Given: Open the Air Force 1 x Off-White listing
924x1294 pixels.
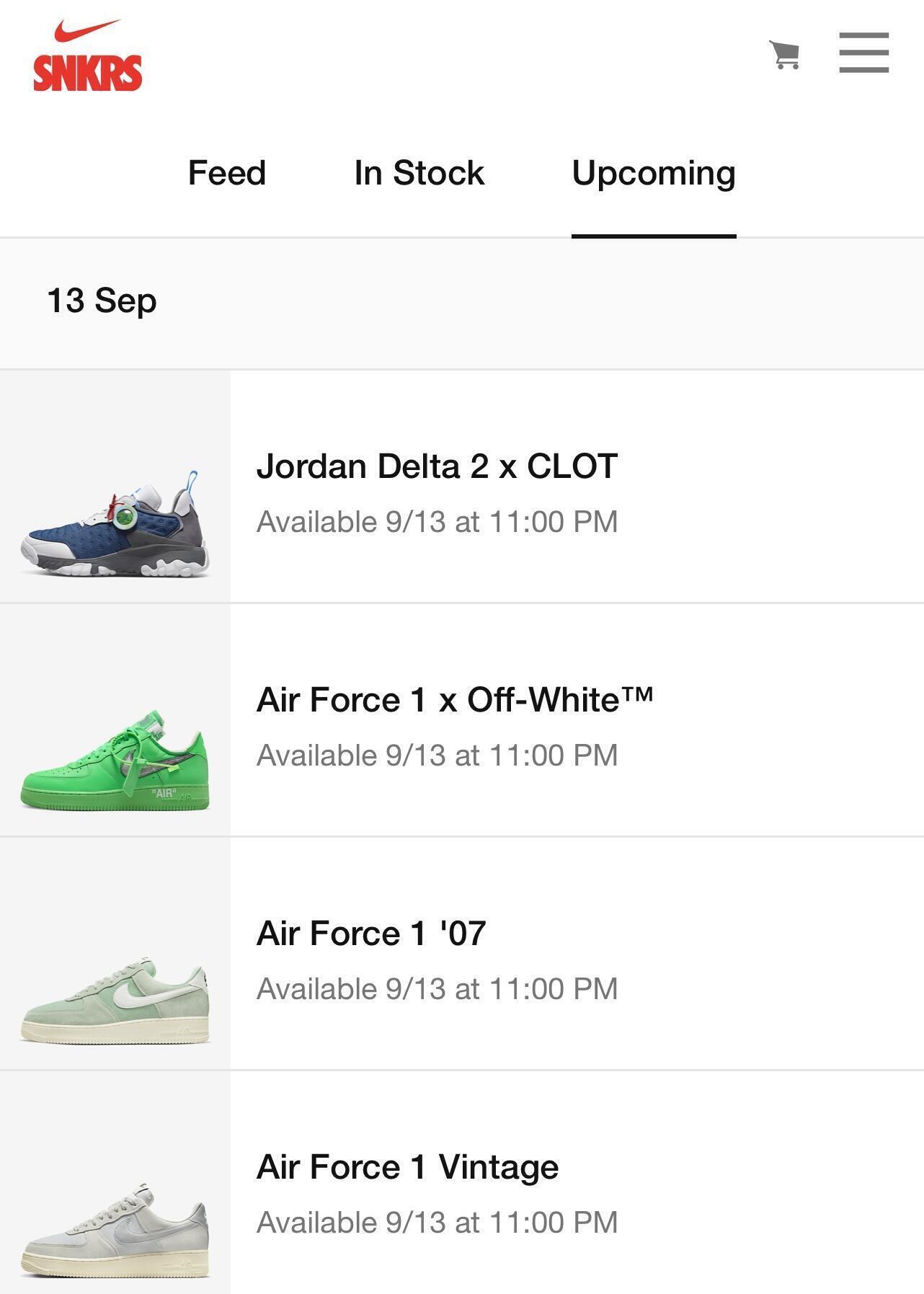Looking at the screenshot, I should [x=455, y=700].
